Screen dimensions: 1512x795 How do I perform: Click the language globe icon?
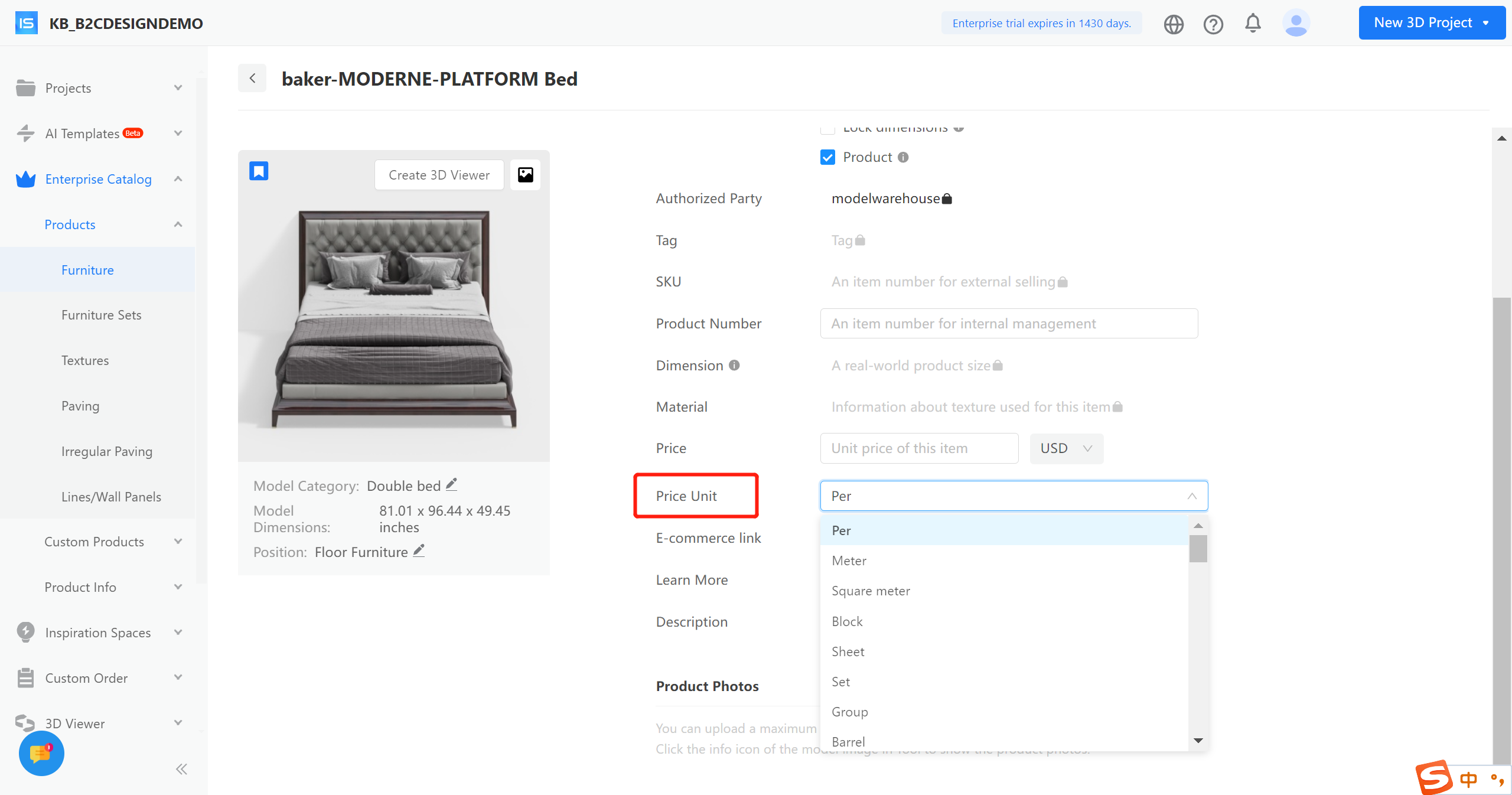coord(1174,24)
